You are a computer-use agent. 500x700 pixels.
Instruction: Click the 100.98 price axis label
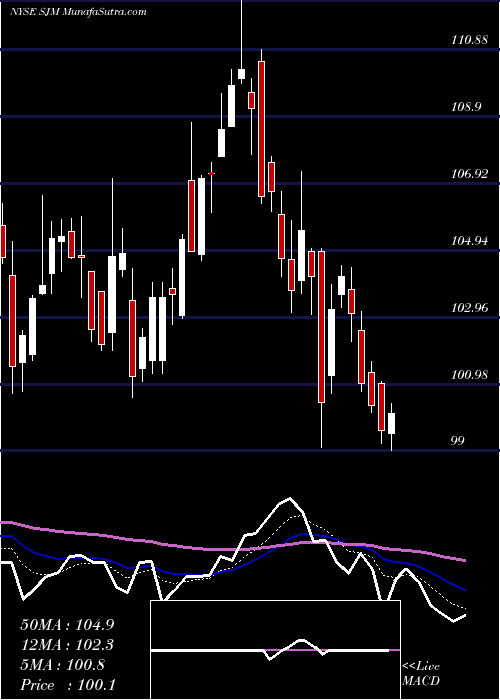(x=469, y=375)
